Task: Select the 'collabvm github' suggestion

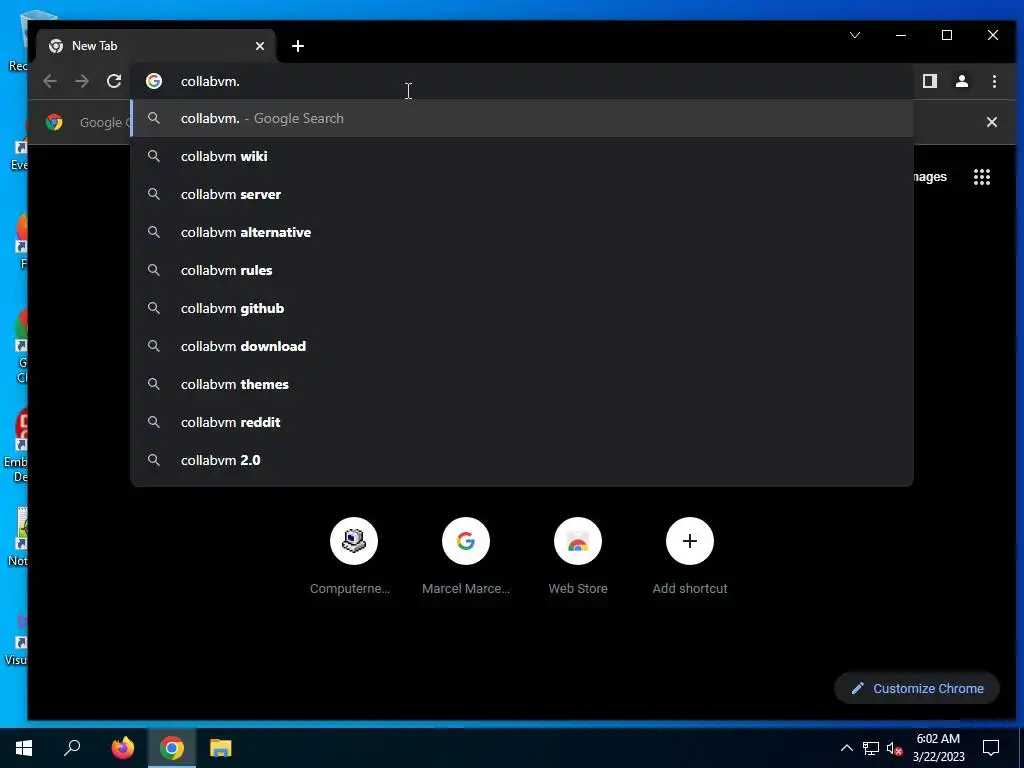Action: coord(522,308)
